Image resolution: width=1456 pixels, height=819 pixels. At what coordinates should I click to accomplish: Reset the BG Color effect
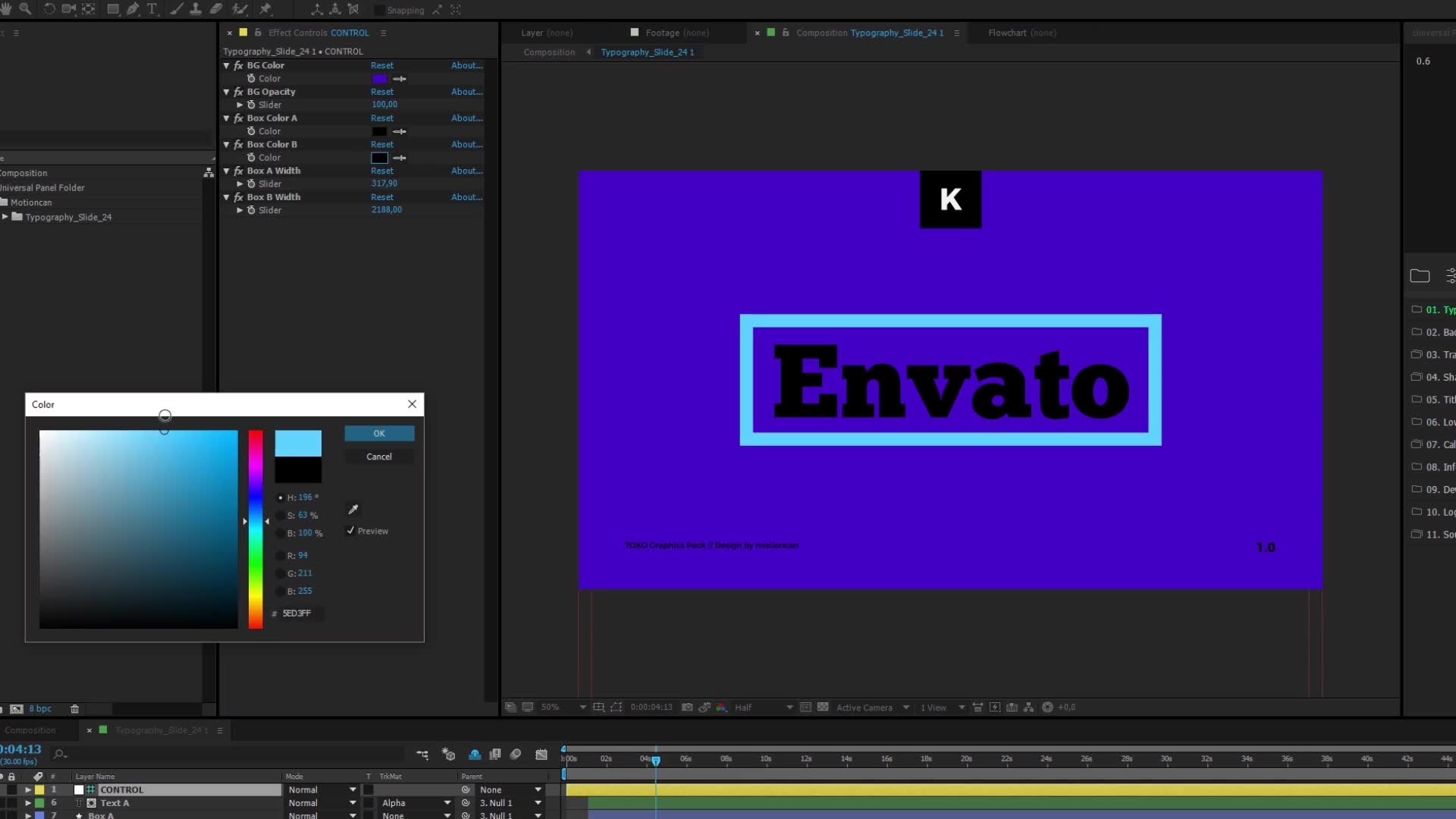382,65
